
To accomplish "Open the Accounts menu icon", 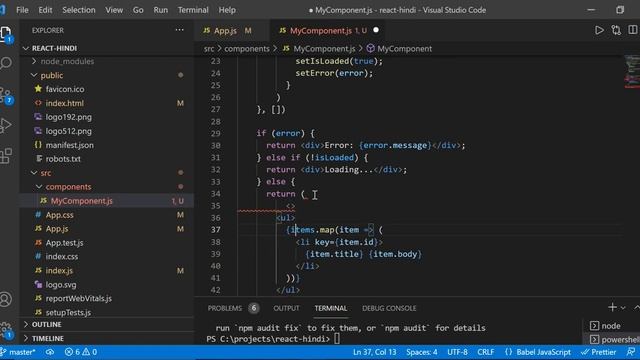I will pyautogui.click(x=6, y=299).
